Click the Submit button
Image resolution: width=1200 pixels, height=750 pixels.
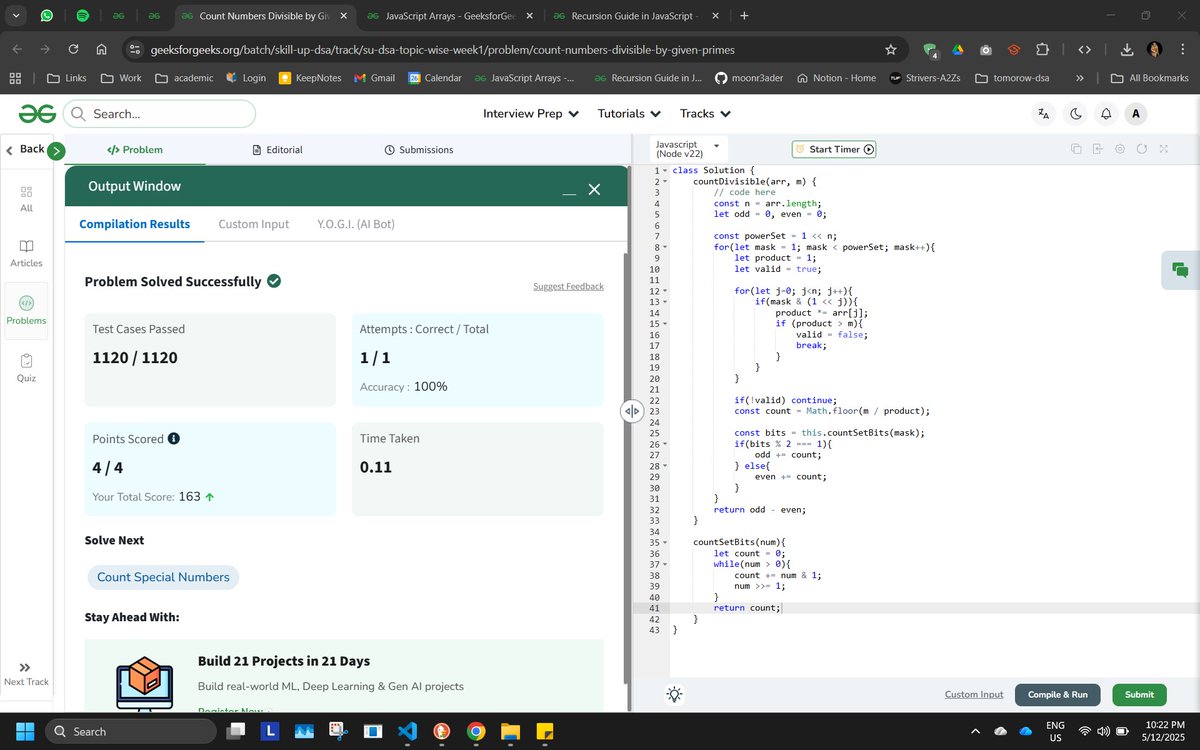coord(1139,695)
